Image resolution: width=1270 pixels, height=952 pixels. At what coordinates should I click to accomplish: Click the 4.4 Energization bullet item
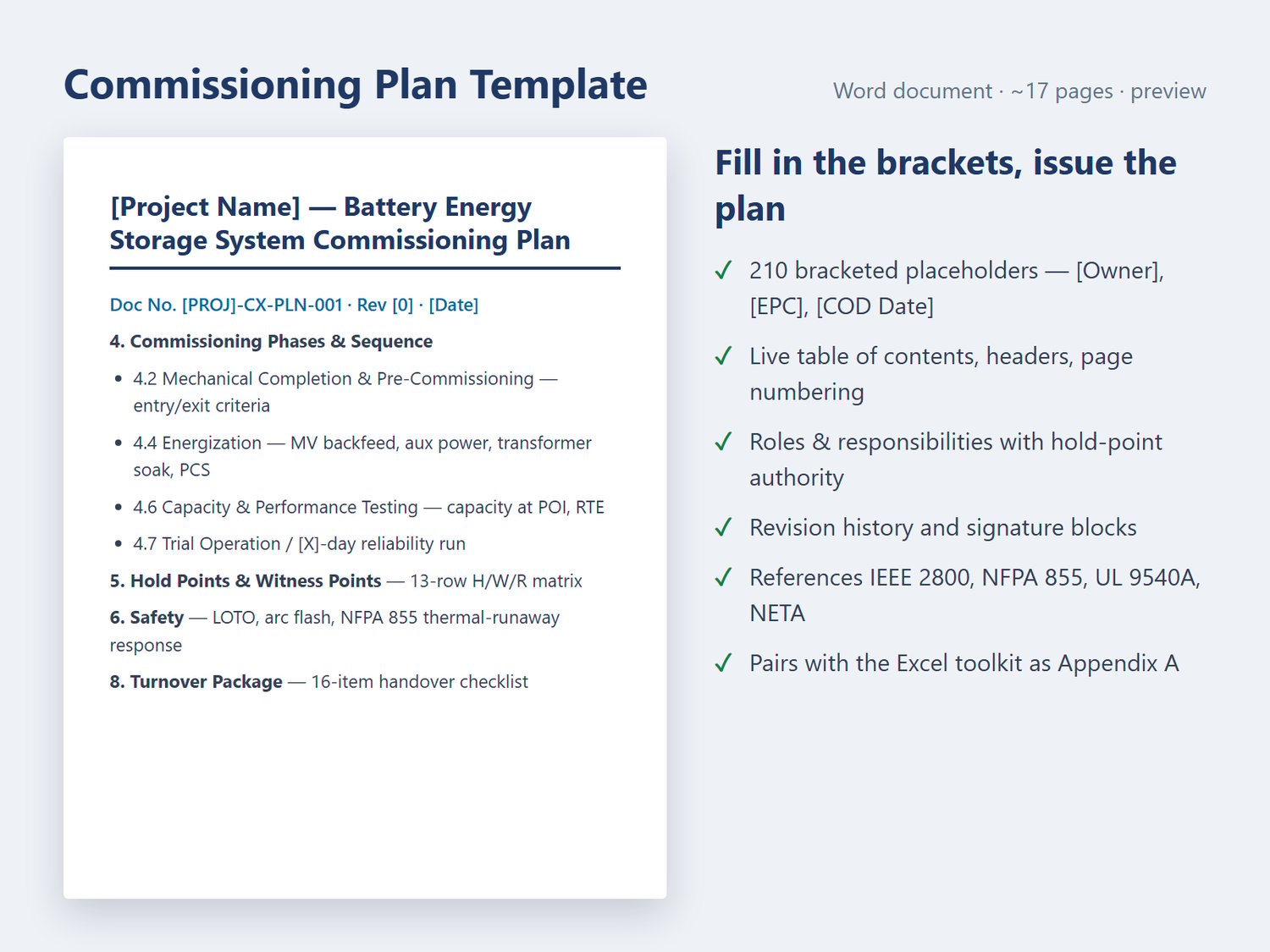(x=362, y=456)
